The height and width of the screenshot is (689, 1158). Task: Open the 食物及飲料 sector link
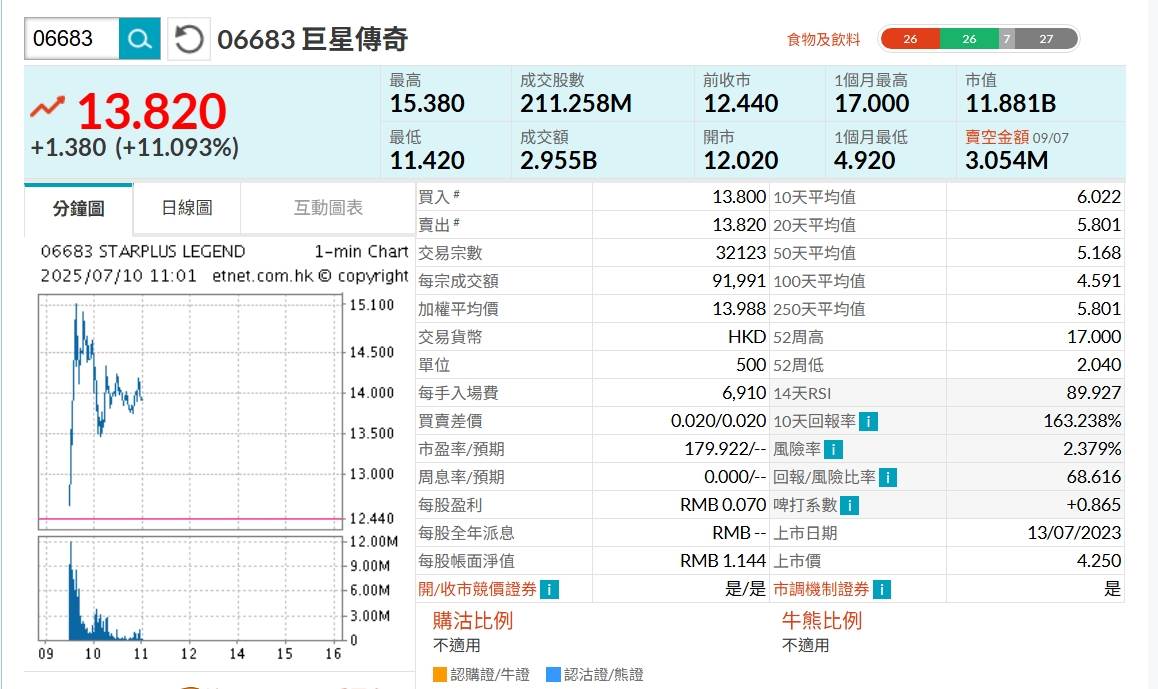coord(823,39)
